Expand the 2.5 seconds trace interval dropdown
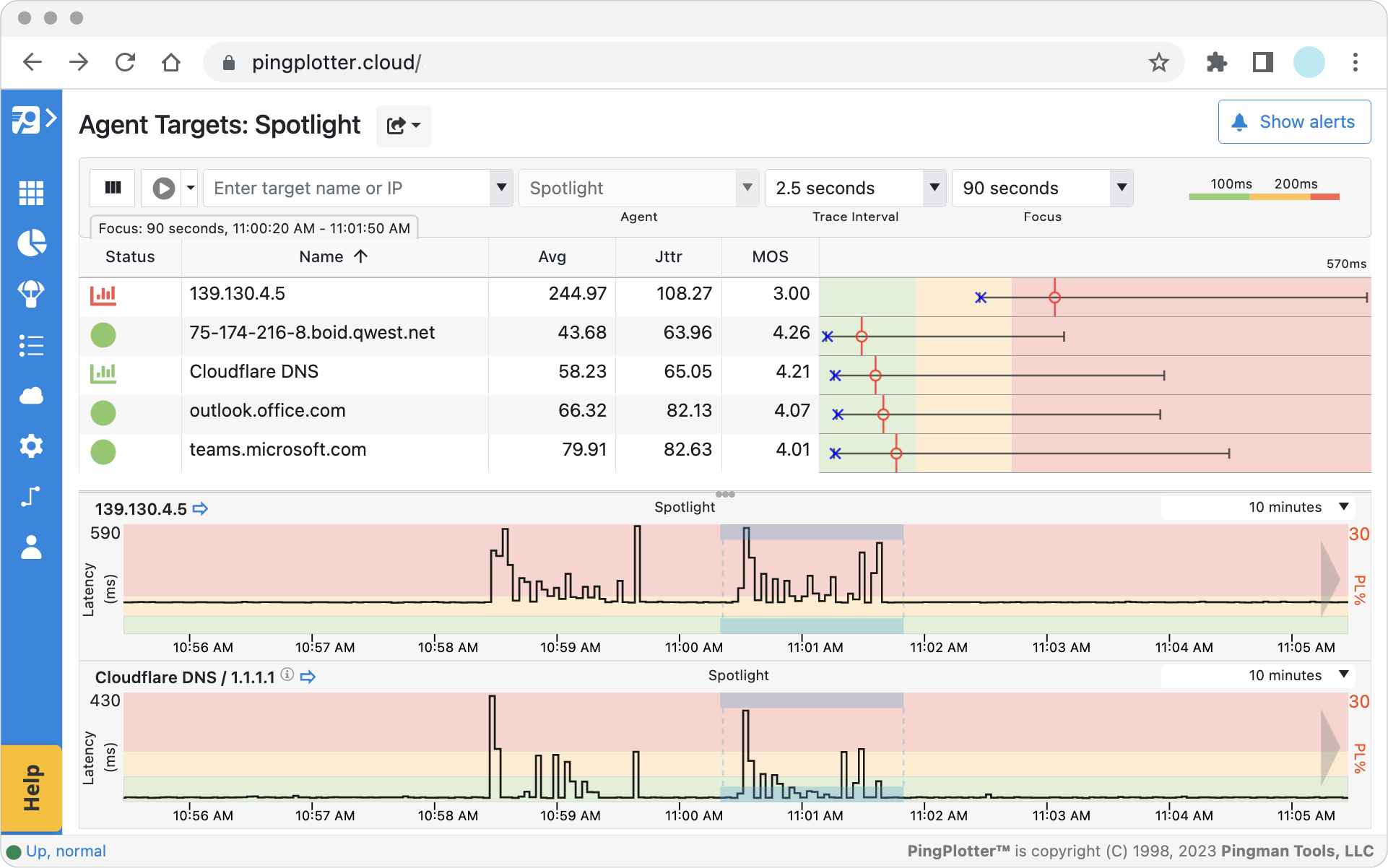Screen dimensions: 1388x868 tap(930, 188)
